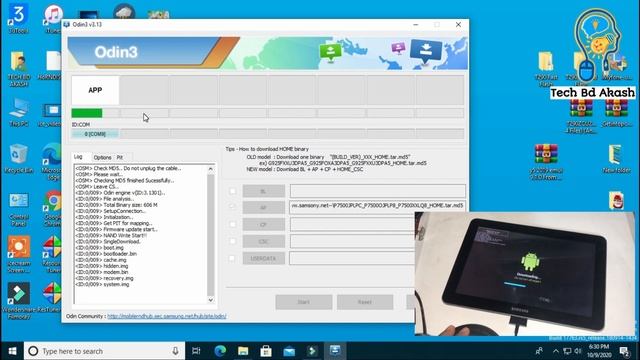Click the BL file button

tap(264, 191)
